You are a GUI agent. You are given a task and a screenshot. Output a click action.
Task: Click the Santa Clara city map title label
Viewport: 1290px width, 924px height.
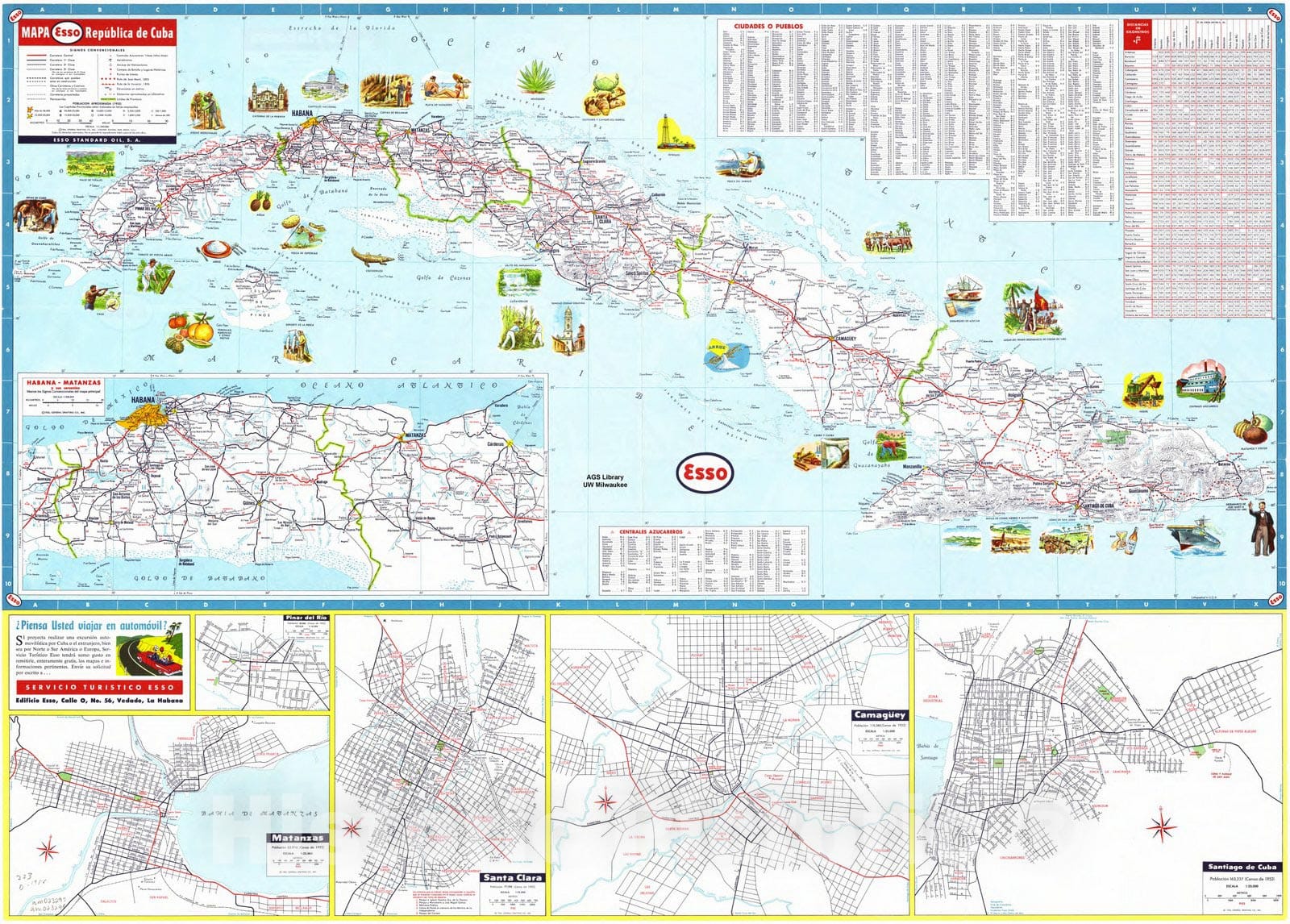coord(513,877)
